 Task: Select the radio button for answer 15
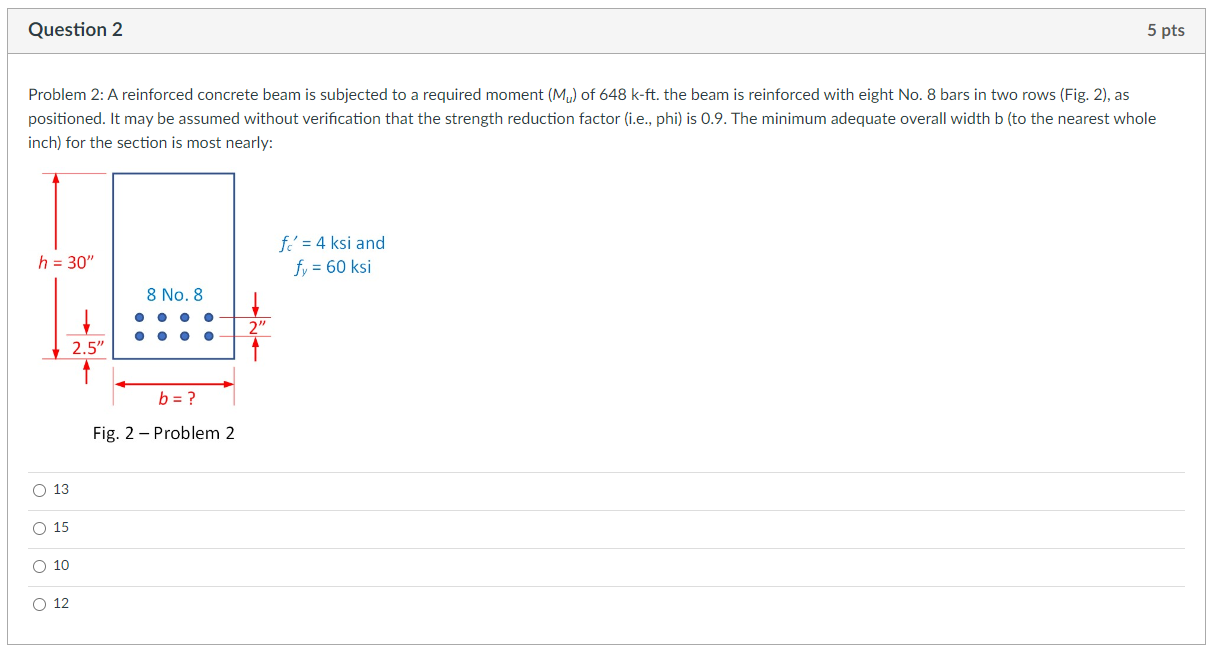coord(38,527)
